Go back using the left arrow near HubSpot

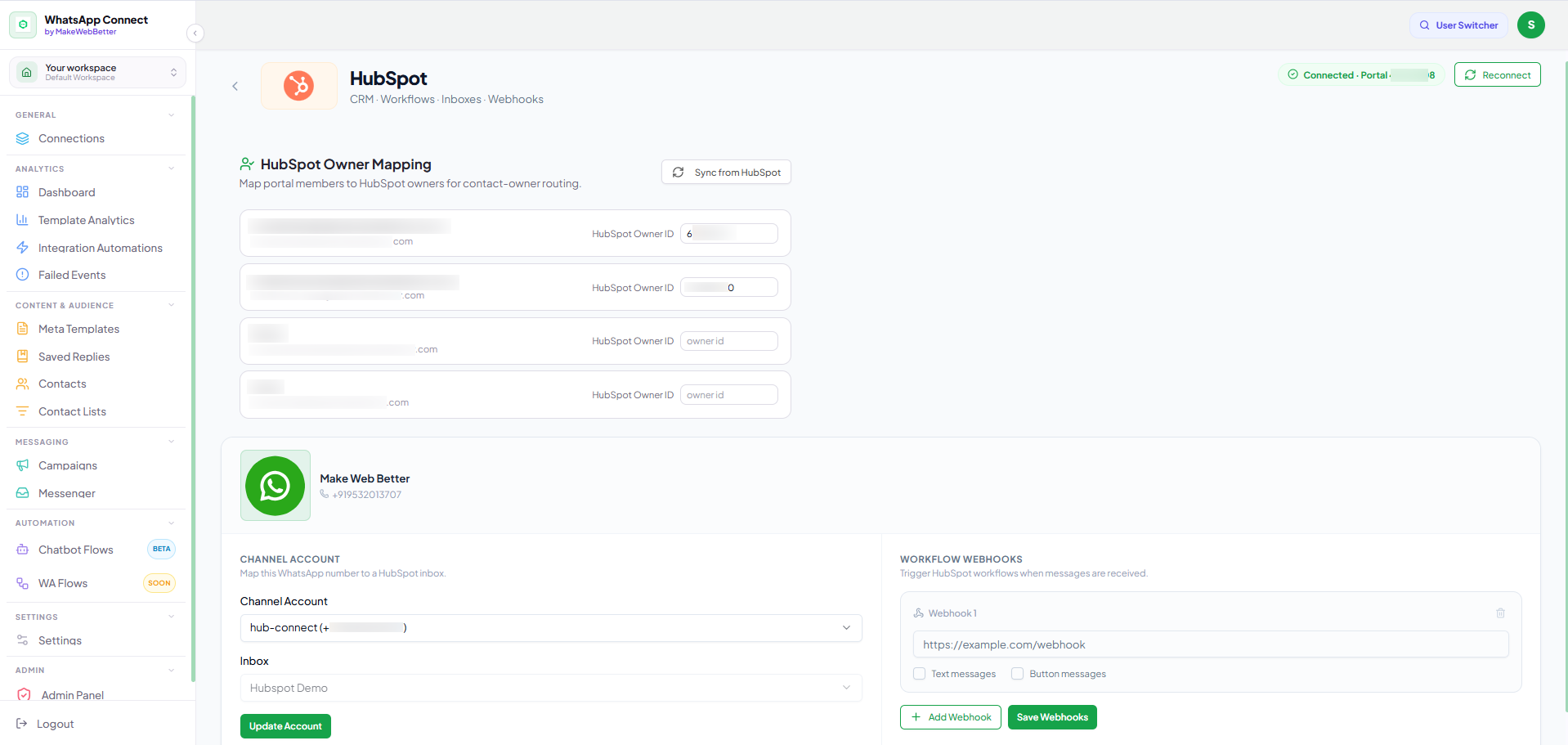click(x=235, y=86)
